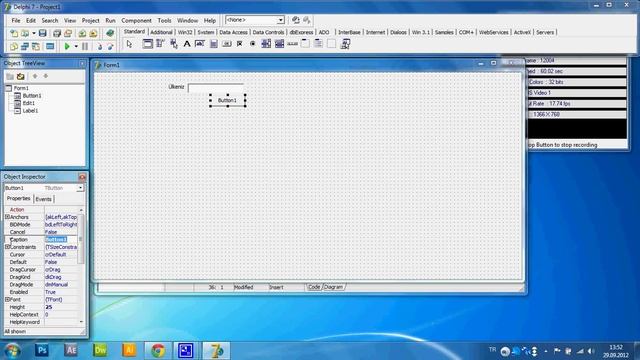This screenshot has height=360, width=640.
Task: Click the Open Project toolbar icon
Action: tap(68, 33)
